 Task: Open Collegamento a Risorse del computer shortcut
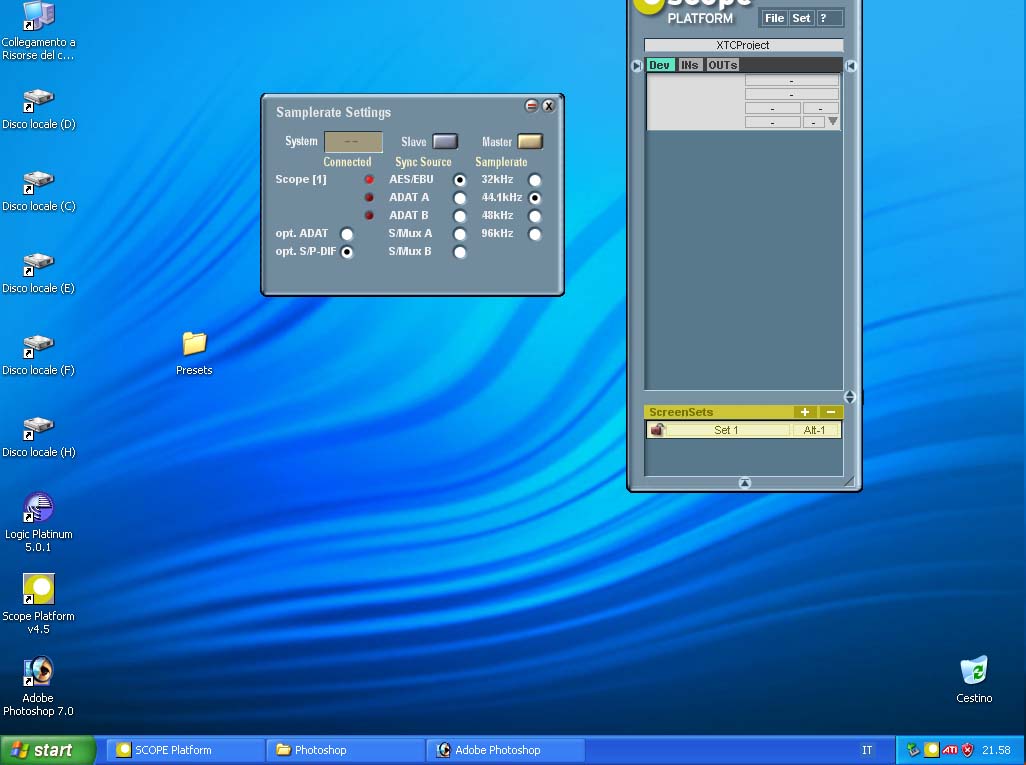point(38,31)
